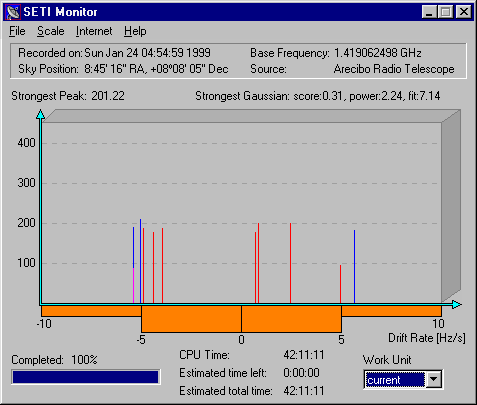The image size is (477, 405).
Task: Click the Strongest Gaussian score text
Action: click(318, 96)
